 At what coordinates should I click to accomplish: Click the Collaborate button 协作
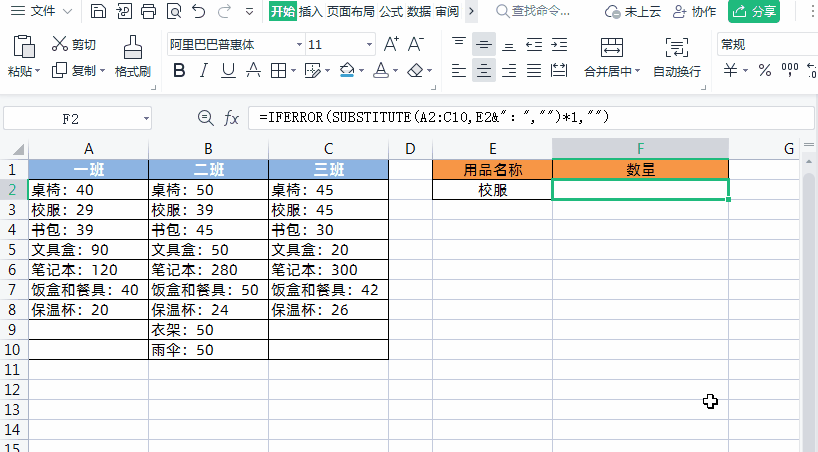click(694, 11)
